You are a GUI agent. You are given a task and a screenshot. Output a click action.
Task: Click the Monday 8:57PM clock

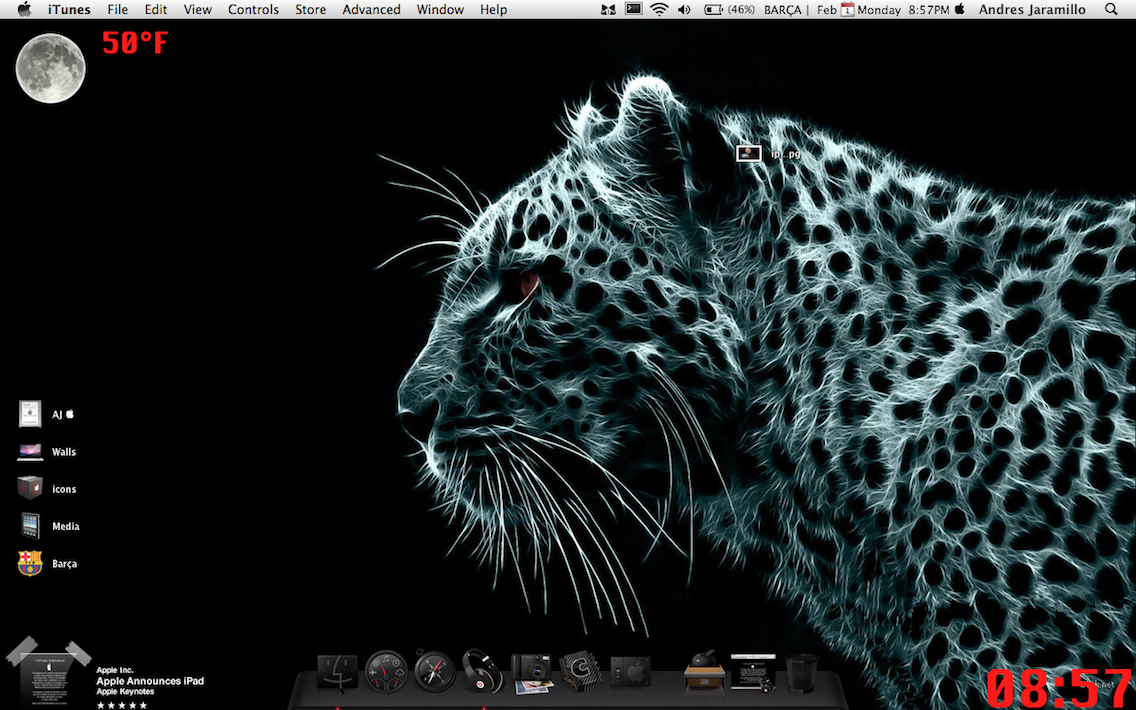pos(903,9)
